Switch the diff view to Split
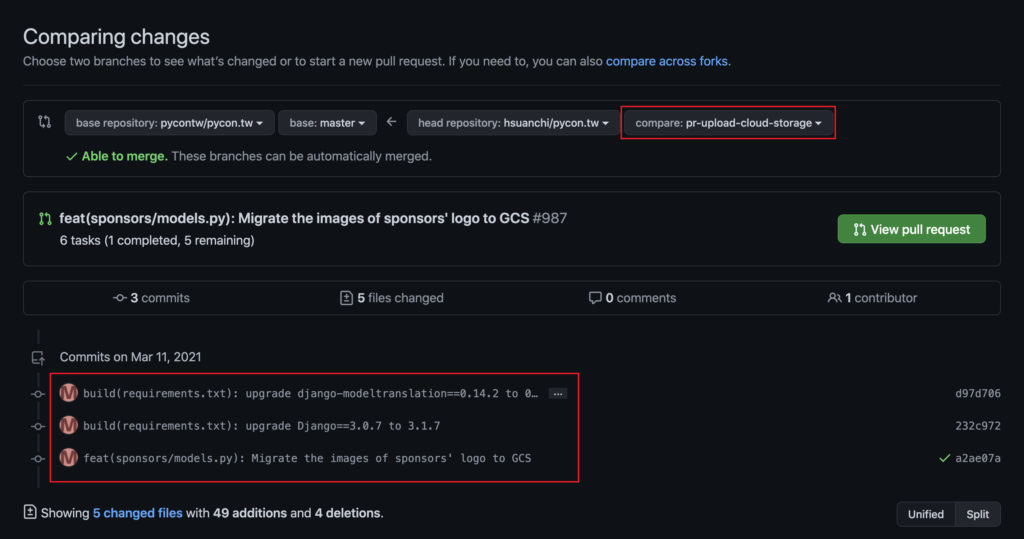Screen dimensions: 1024x539 [978, 514]
